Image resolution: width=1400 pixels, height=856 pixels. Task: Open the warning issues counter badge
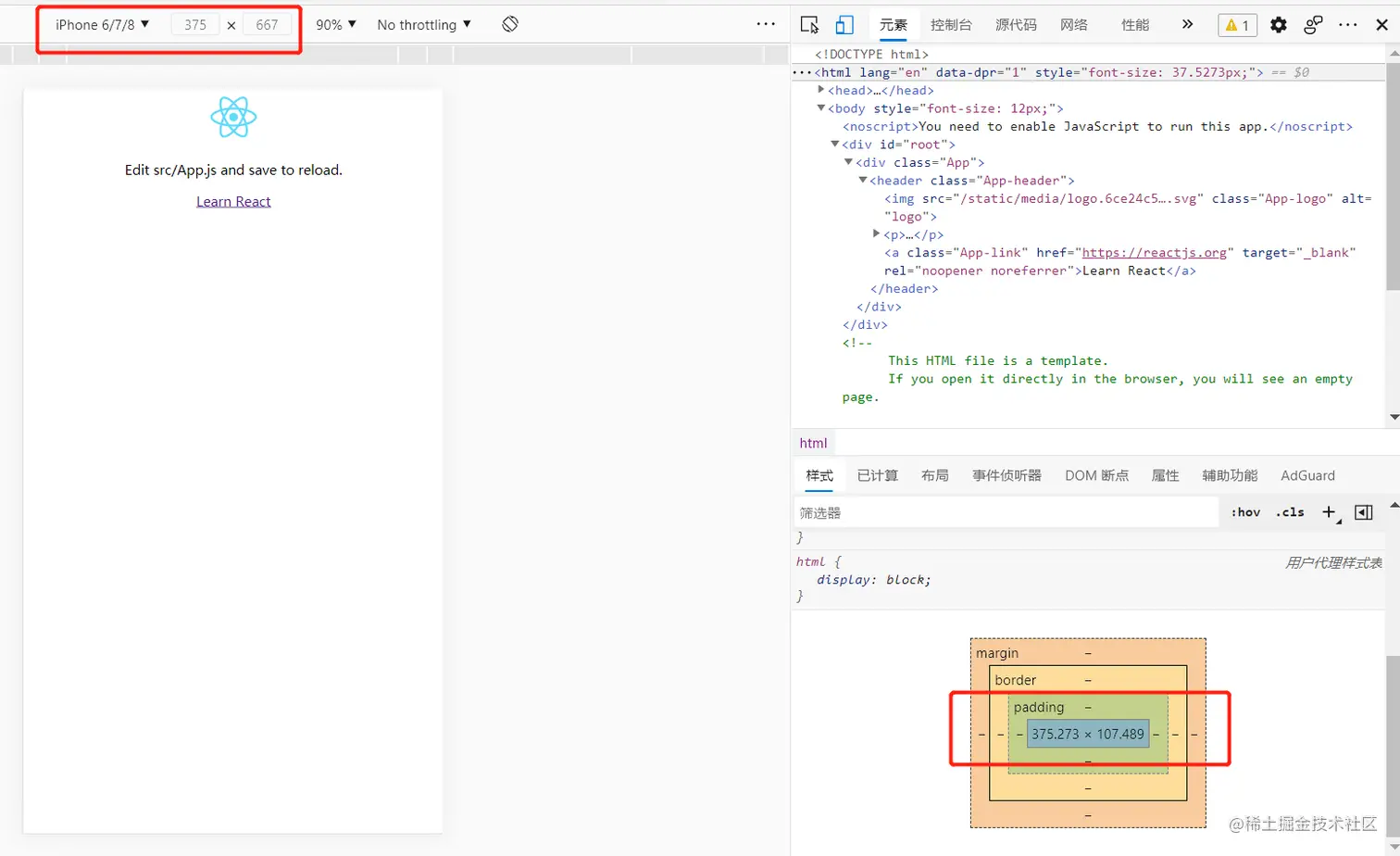(1237, 25)
